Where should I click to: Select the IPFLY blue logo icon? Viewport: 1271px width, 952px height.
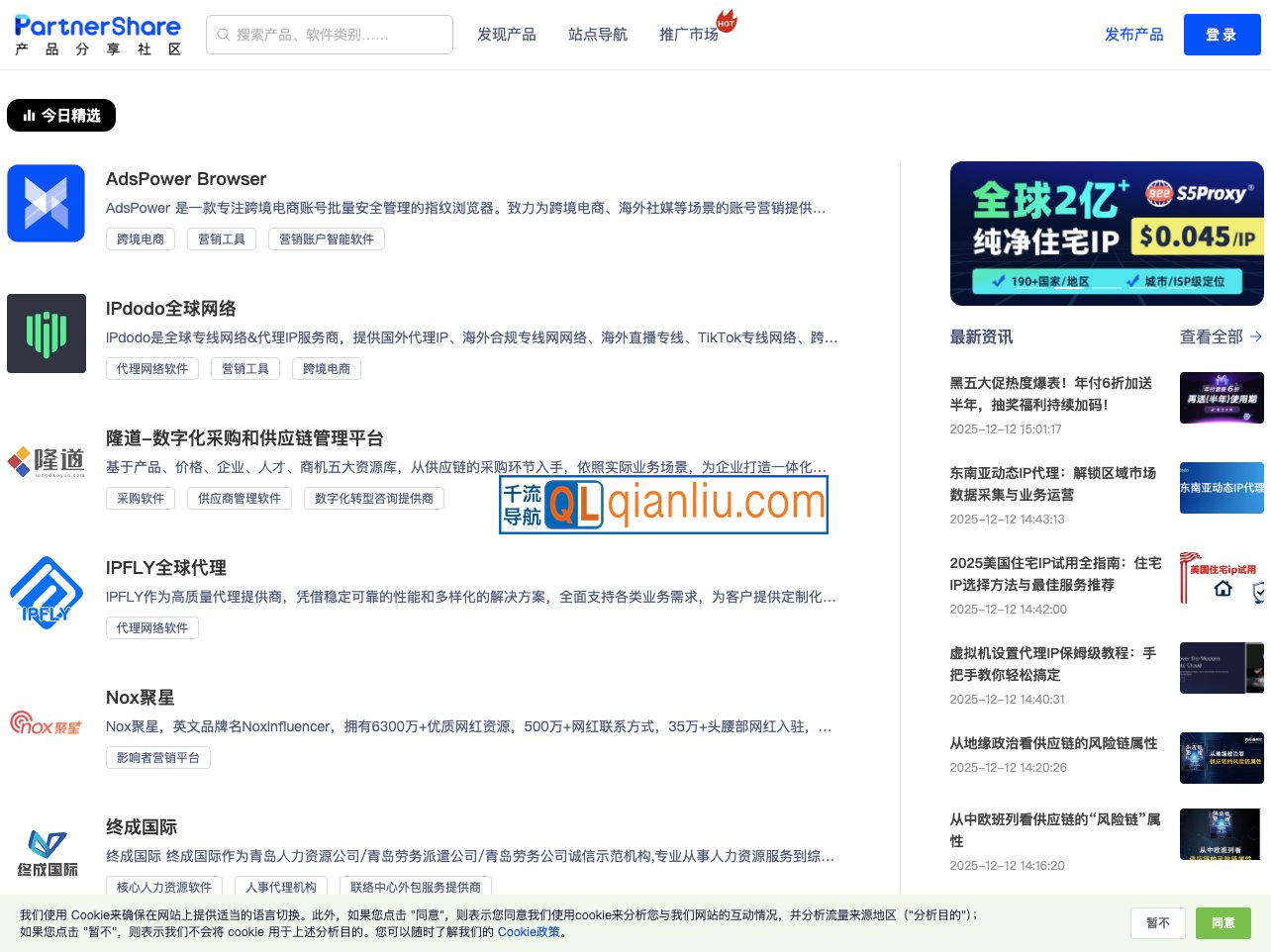click(x=46, y=592)
